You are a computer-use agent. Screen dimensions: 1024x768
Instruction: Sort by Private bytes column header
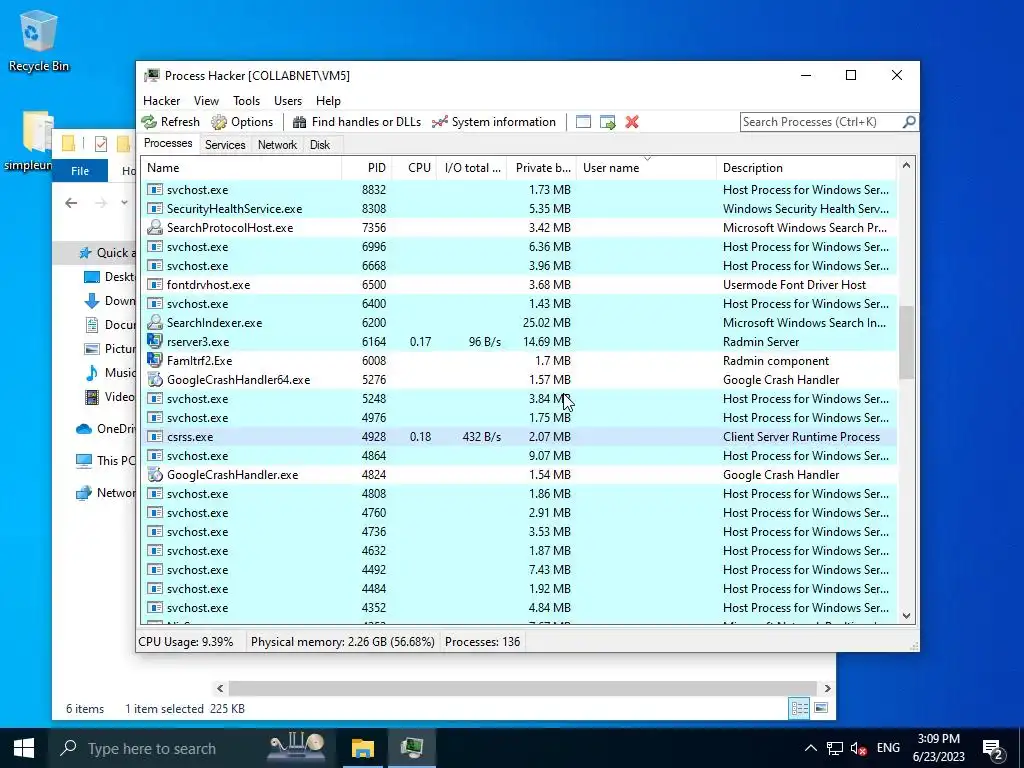click(x=541, y=168)
